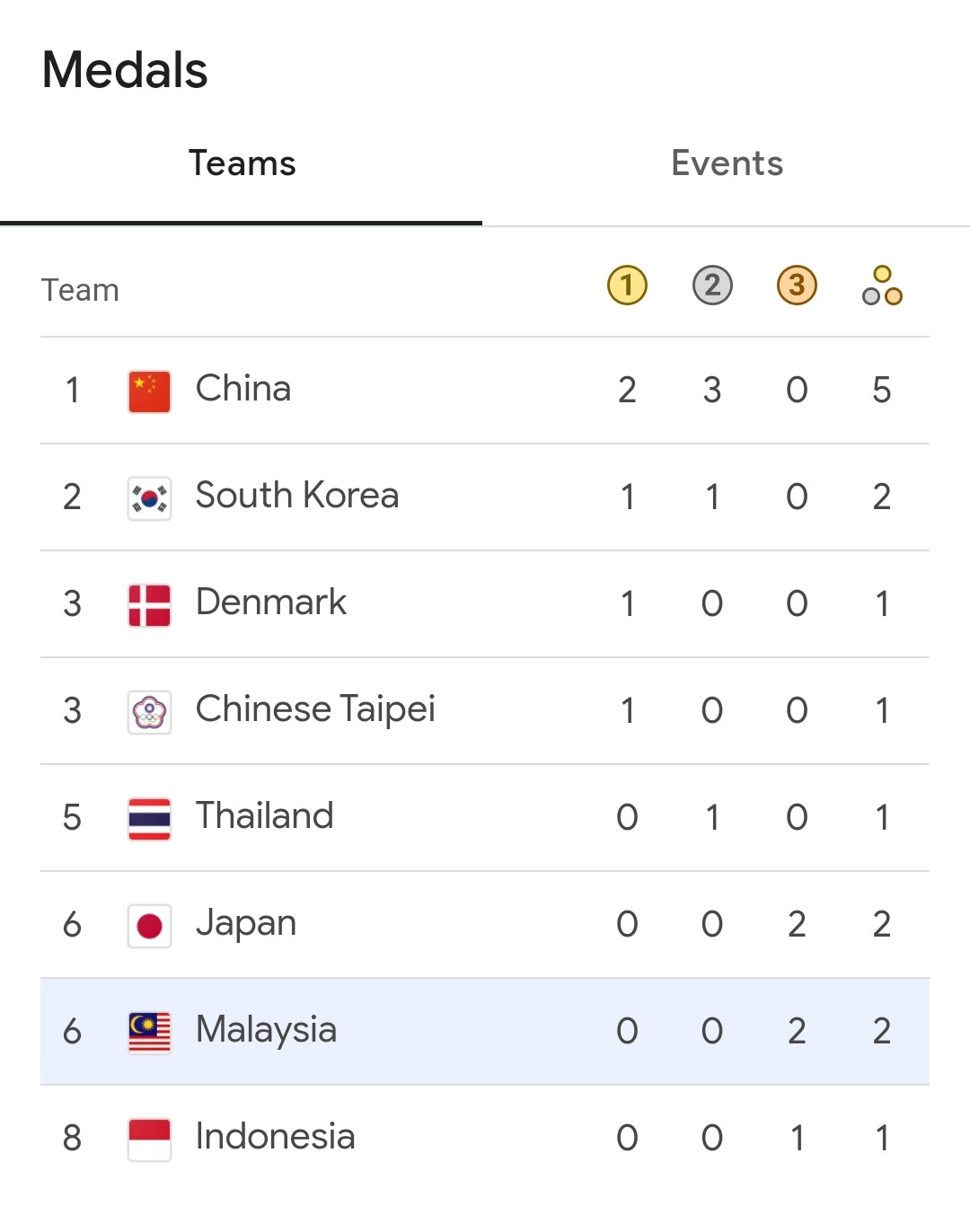Click the total medals column icon

pos(882,286)
